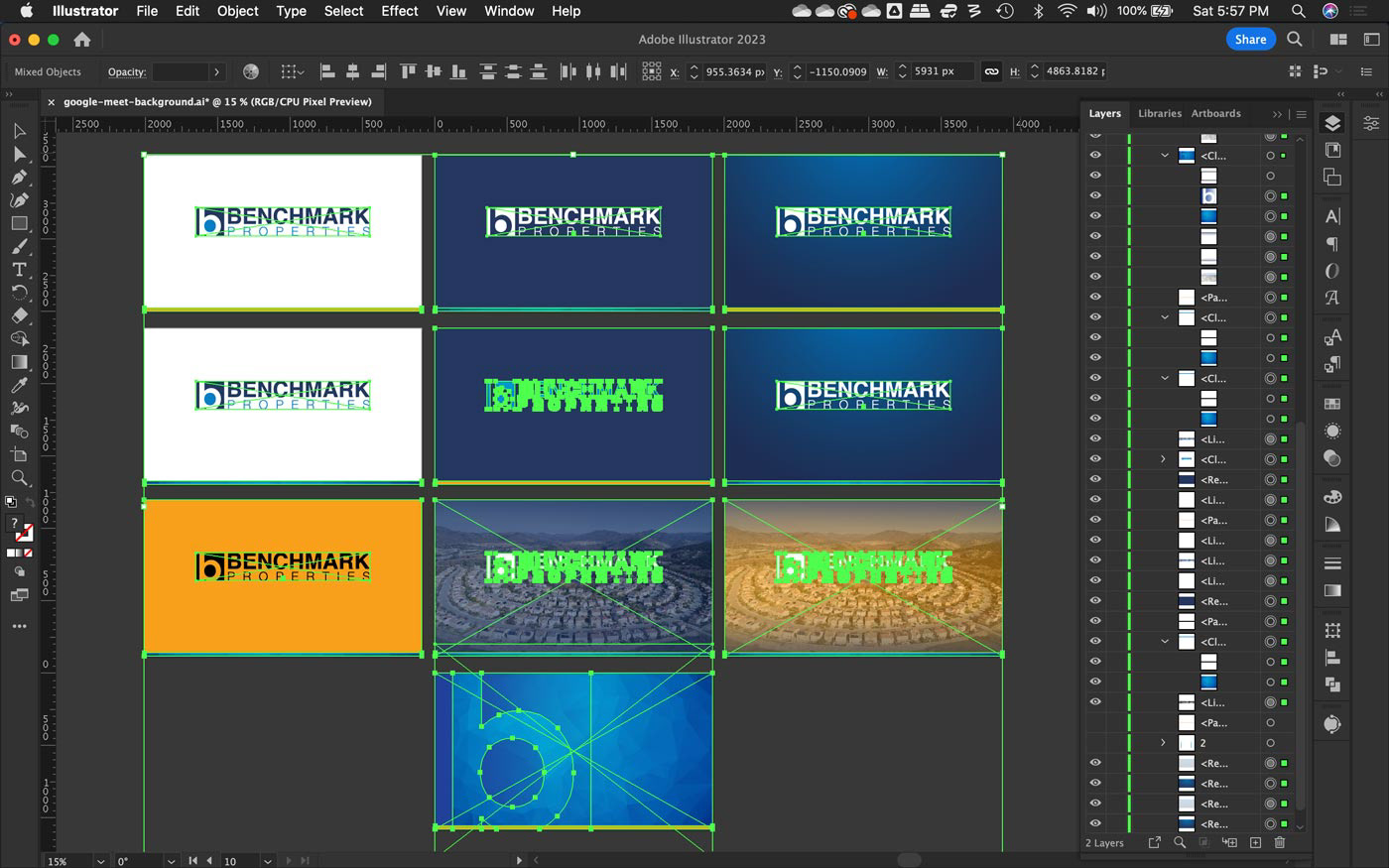Click the Delete Selection trash icon in Layers
Image resolution: width=1389 pixels, height=868 pixels.
point(1280,842)
